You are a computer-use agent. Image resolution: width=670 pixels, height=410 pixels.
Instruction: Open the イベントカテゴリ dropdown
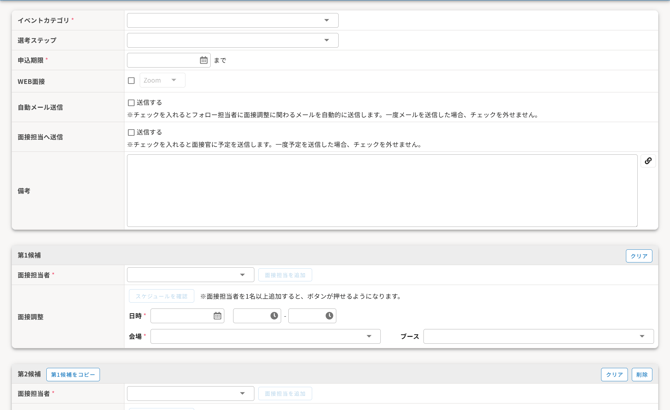[x=232, y=20]
